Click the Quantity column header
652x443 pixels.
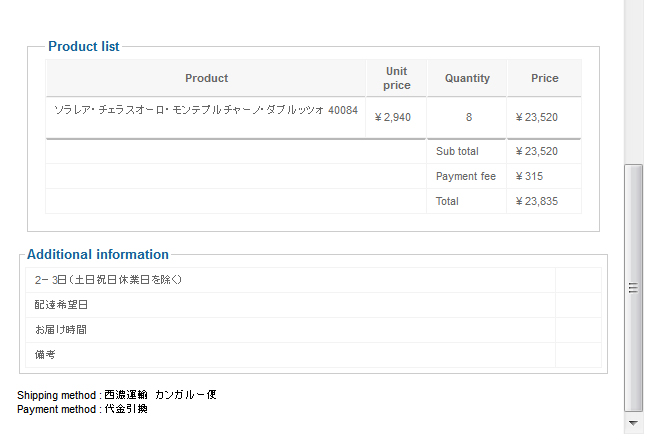point(467,78)
